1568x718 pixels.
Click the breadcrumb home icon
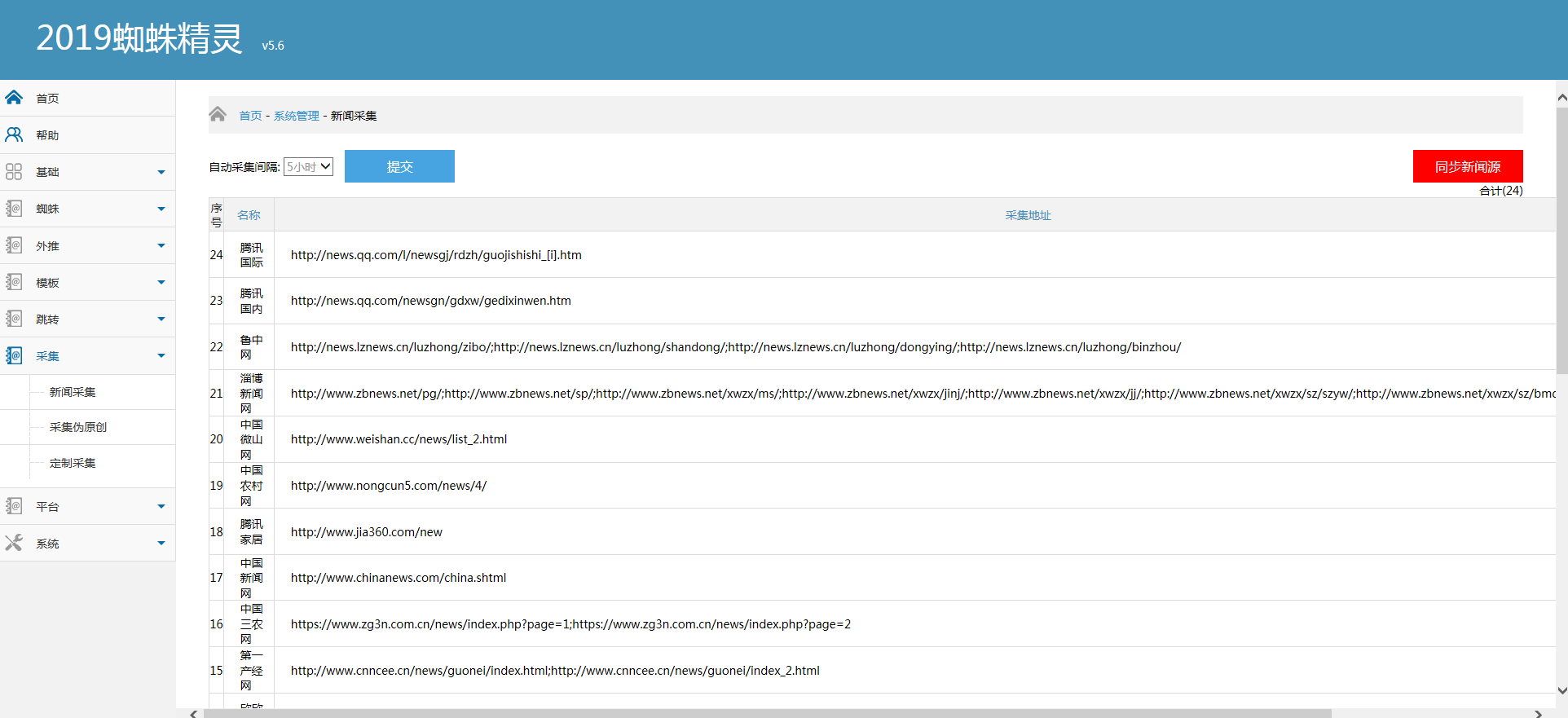point(218,114)
